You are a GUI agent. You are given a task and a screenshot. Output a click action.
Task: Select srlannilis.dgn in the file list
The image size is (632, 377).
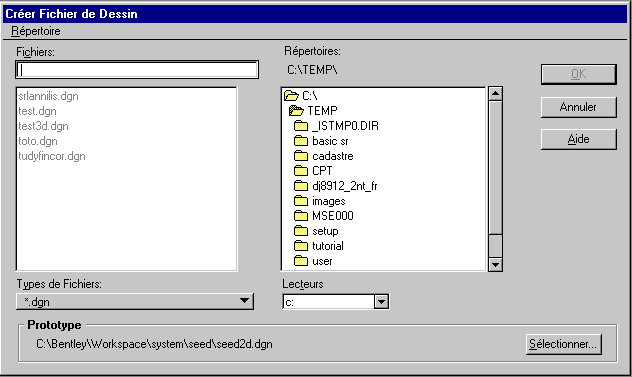click(48, 96)
